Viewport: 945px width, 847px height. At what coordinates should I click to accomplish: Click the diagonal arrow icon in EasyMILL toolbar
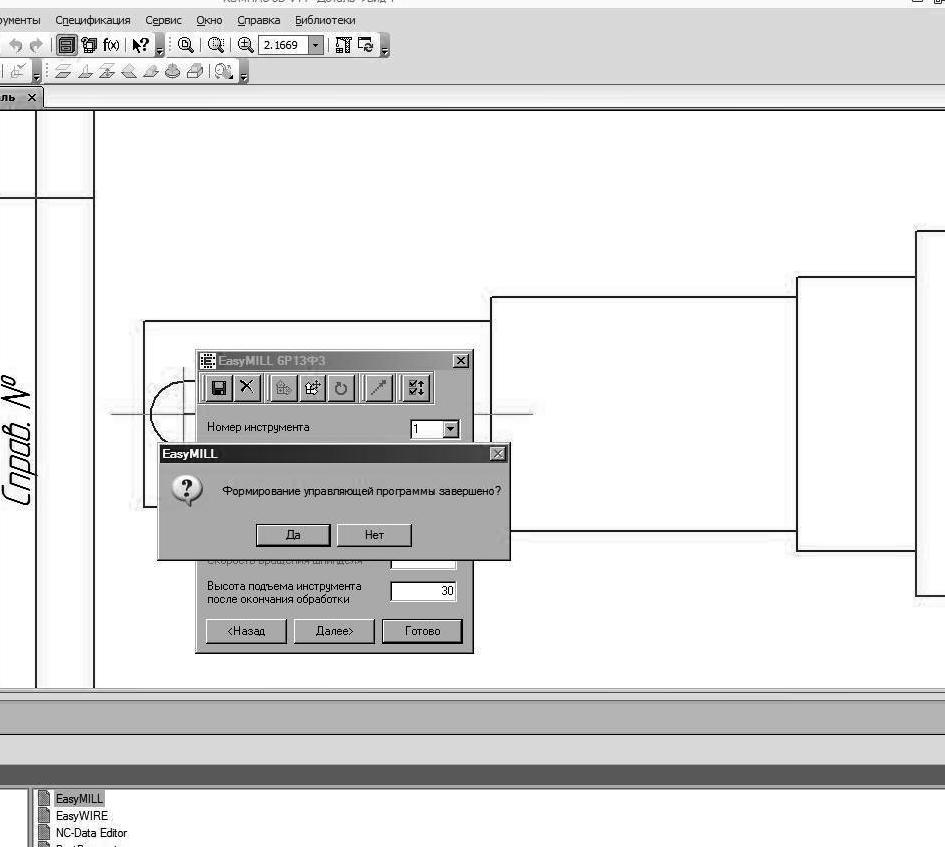tap(378, 388)
